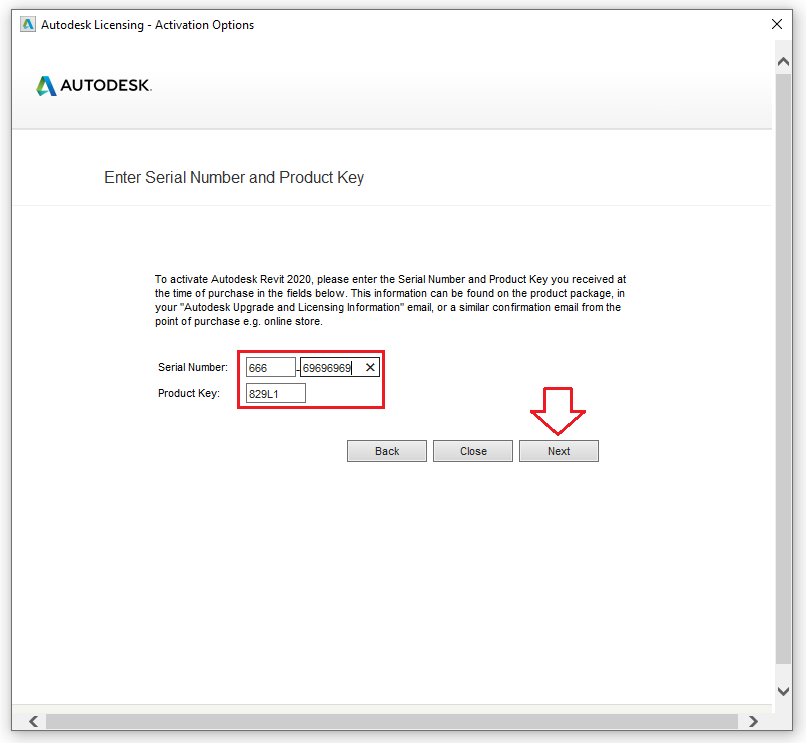806x743 pixels.
Task: Click the Autodesk logo in the header
Action: click(93, 85)
